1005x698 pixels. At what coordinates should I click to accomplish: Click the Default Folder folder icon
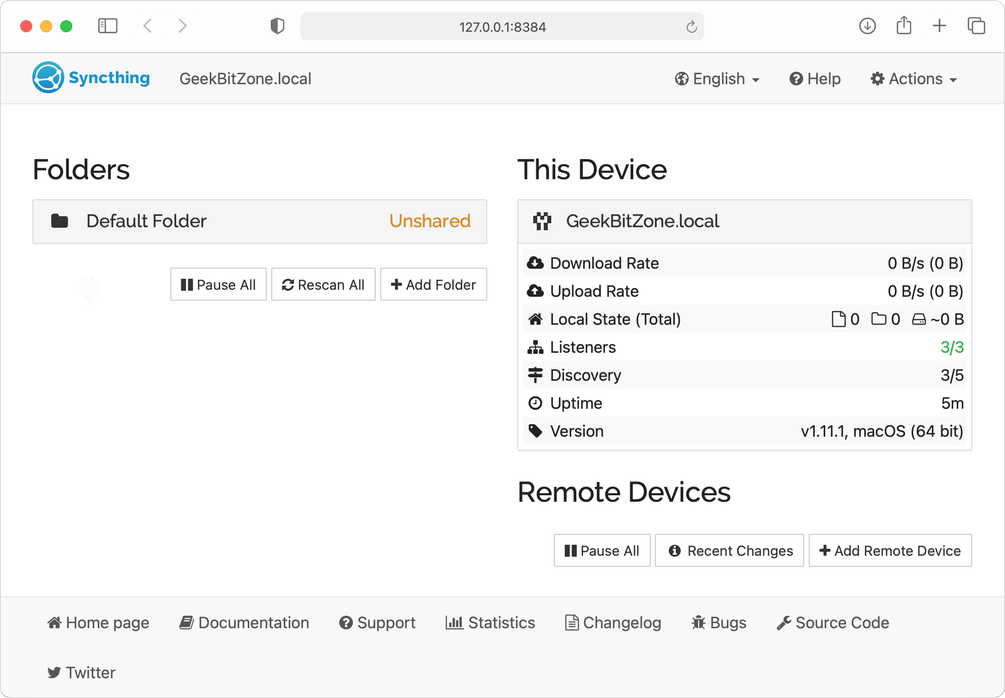pyautogui.click(x=60, y=221)
